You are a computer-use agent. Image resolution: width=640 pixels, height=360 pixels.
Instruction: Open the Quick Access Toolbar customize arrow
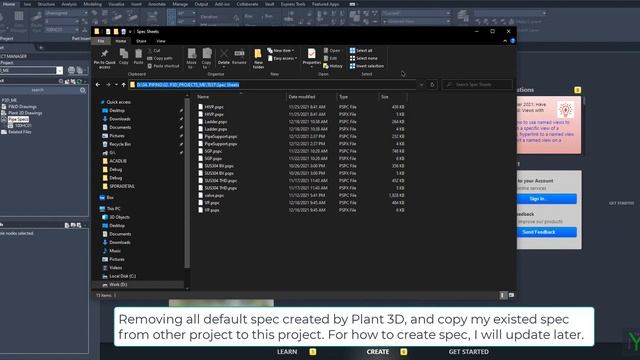coord(130,31)
